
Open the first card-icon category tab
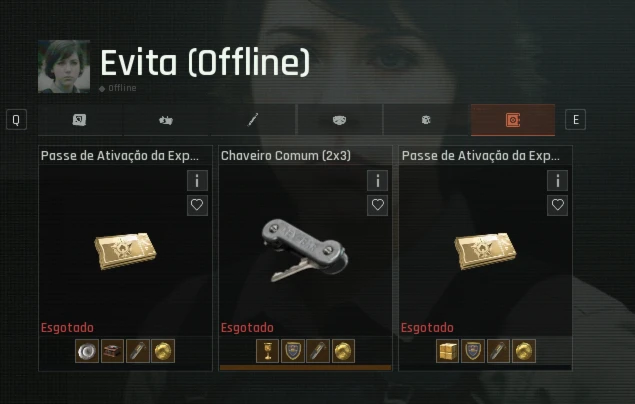(x=79, y=120)
